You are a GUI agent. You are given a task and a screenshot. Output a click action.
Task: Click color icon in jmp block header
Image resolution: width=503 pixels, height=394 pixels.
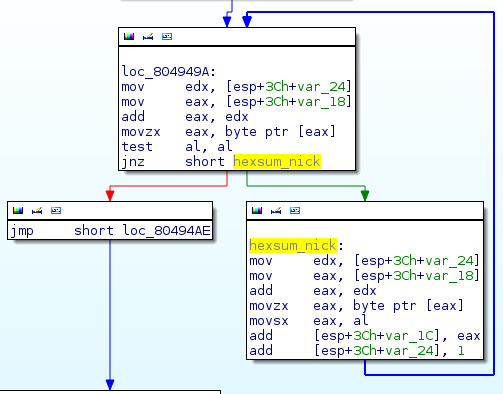pyautogui.click(x=18, y=211)
